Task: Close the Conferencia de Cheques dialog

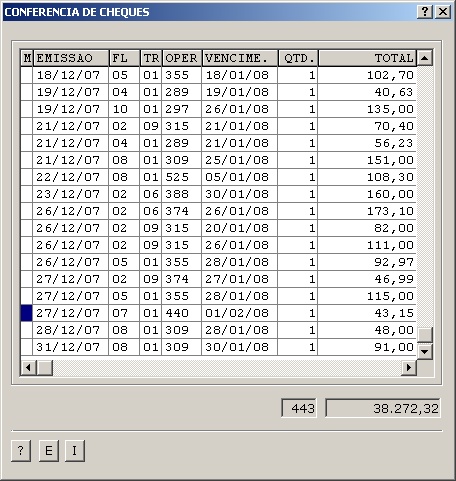Action: coord(443,12)
